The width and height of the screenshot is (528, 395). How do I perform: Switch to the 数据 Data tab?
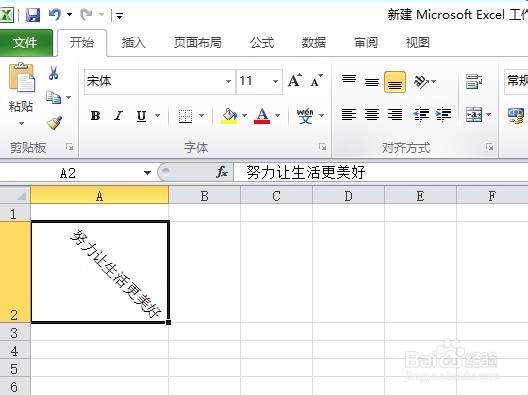click(314, 43)
